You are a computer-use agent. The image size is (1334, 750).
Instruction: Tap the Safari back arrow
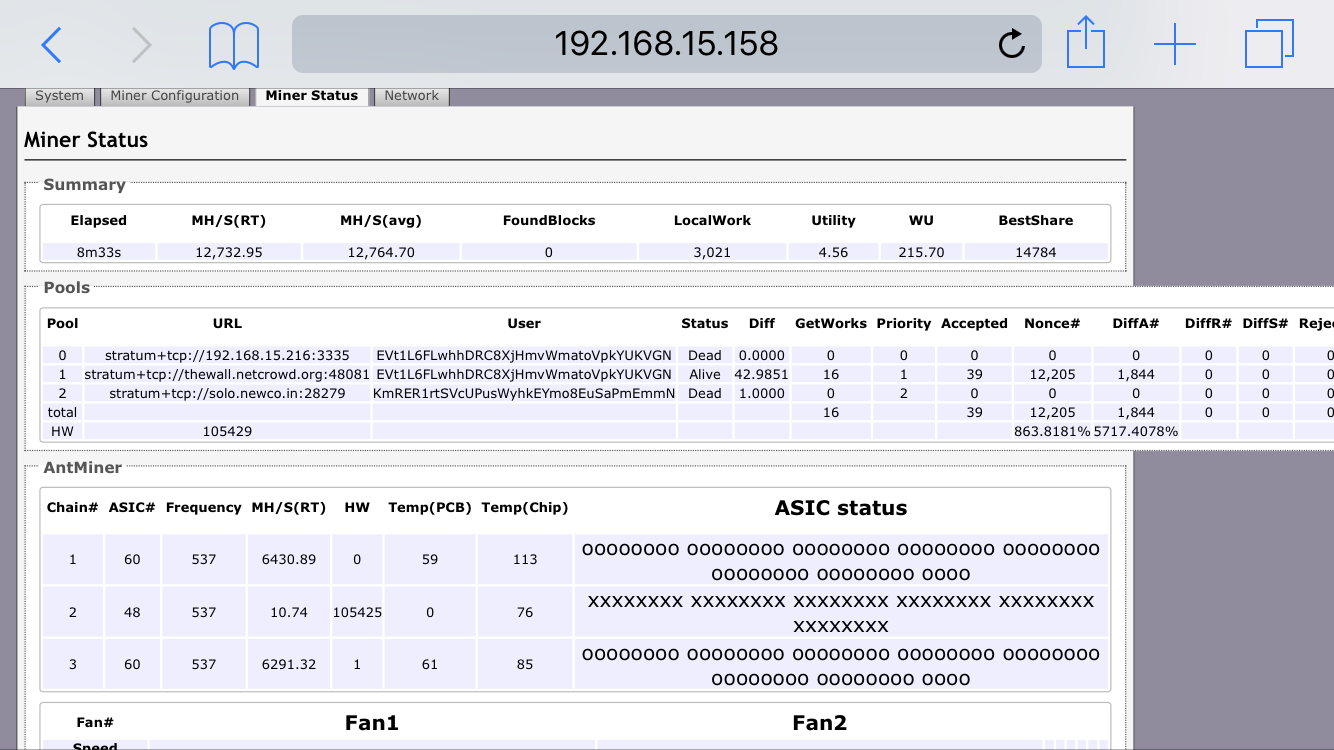click(x=52, y=45)
